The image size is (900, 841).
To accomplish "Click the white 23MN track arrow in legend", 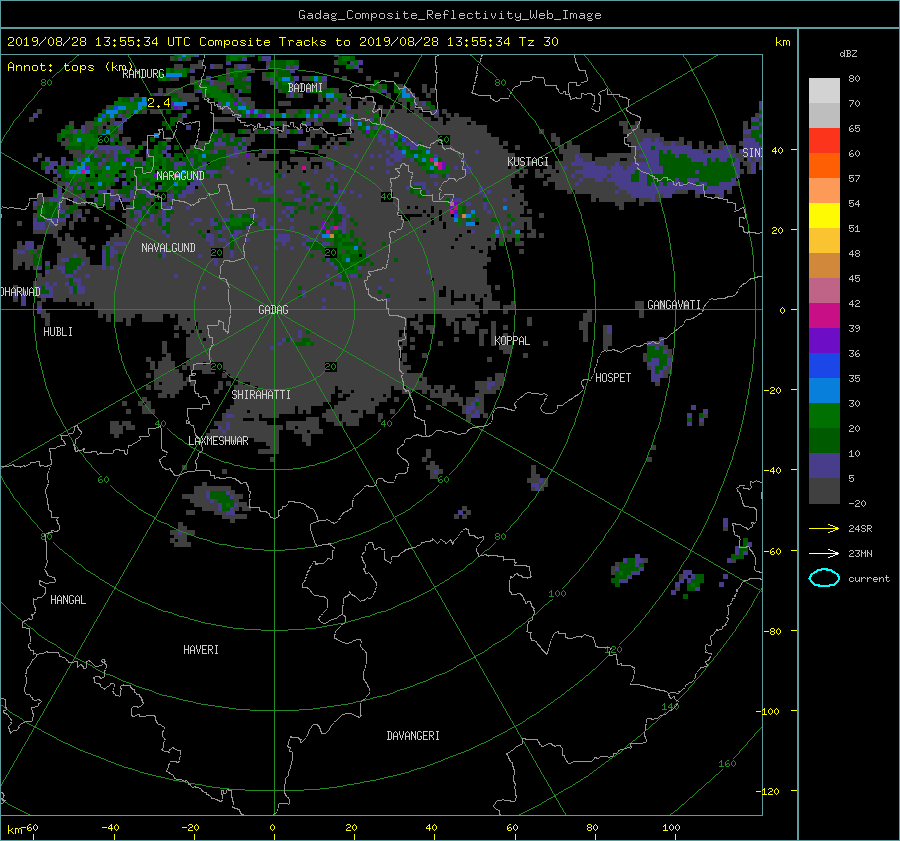I will pos(824,553).
